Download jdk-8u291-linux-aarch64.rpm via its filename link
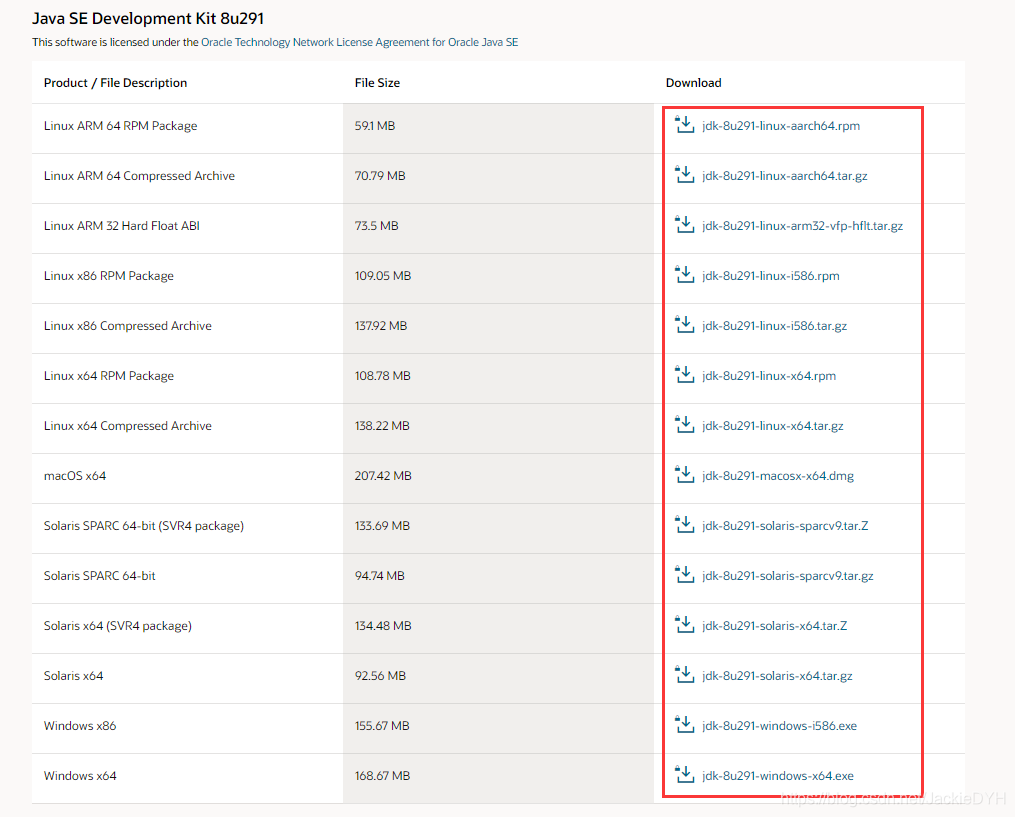The image size is (1015, 817). click(781, 126)
